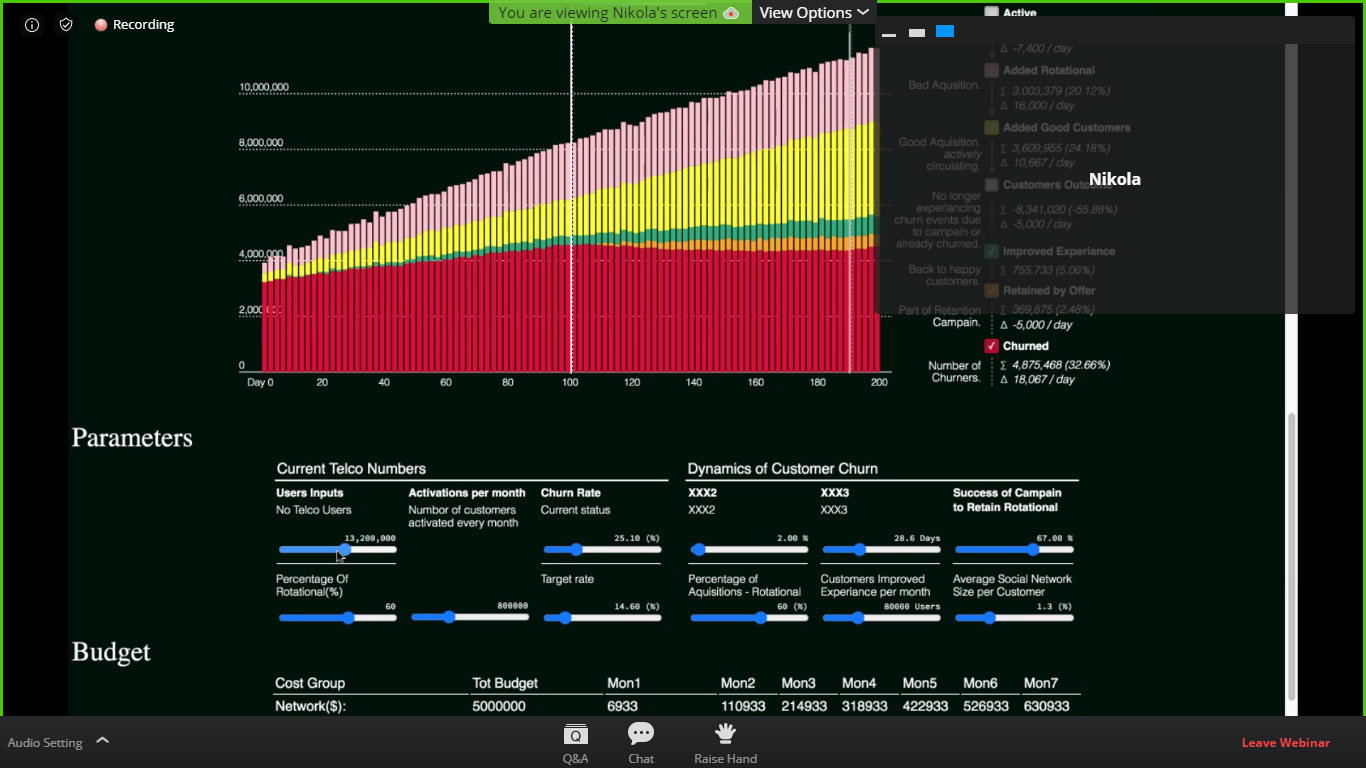1366x768 pixels.
Task: Toggle the Retained by Offer checkbox
Action: 992,291
